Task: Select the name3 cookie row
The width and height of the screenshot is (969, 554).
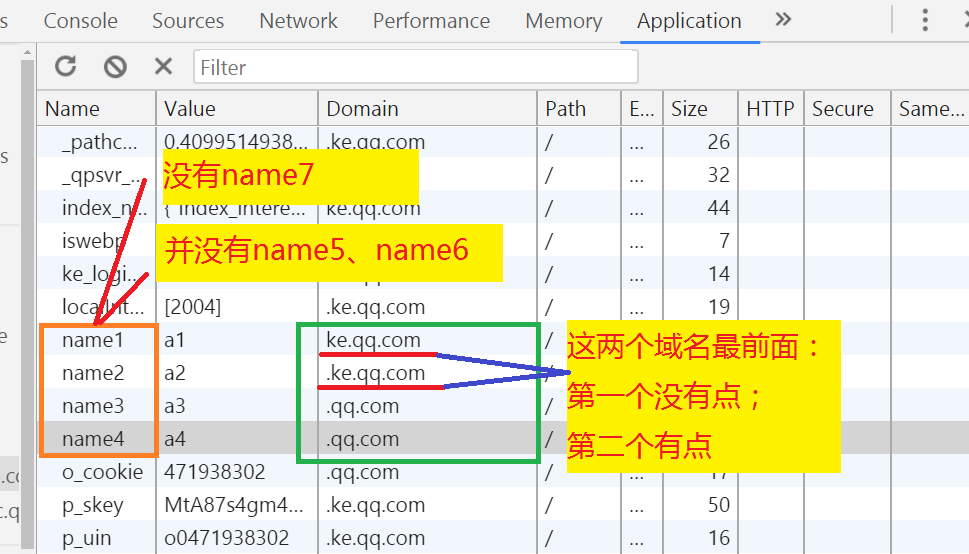Action: pos(93,406)
